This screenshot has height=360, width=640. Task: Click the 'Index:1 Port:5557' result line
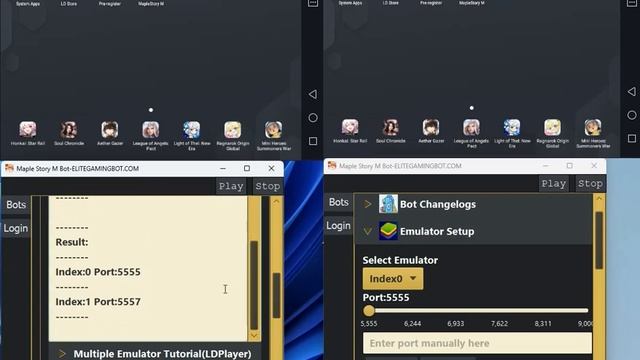98,302
